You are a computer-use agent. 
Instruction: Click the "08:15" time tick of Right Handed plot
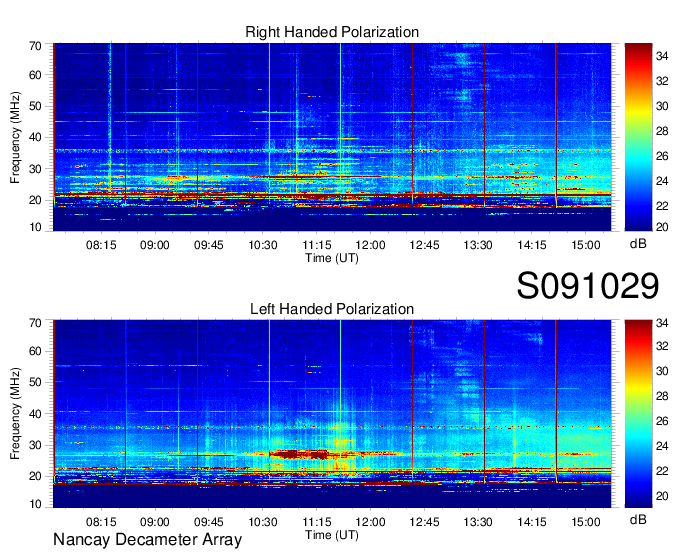pos(101,245)
